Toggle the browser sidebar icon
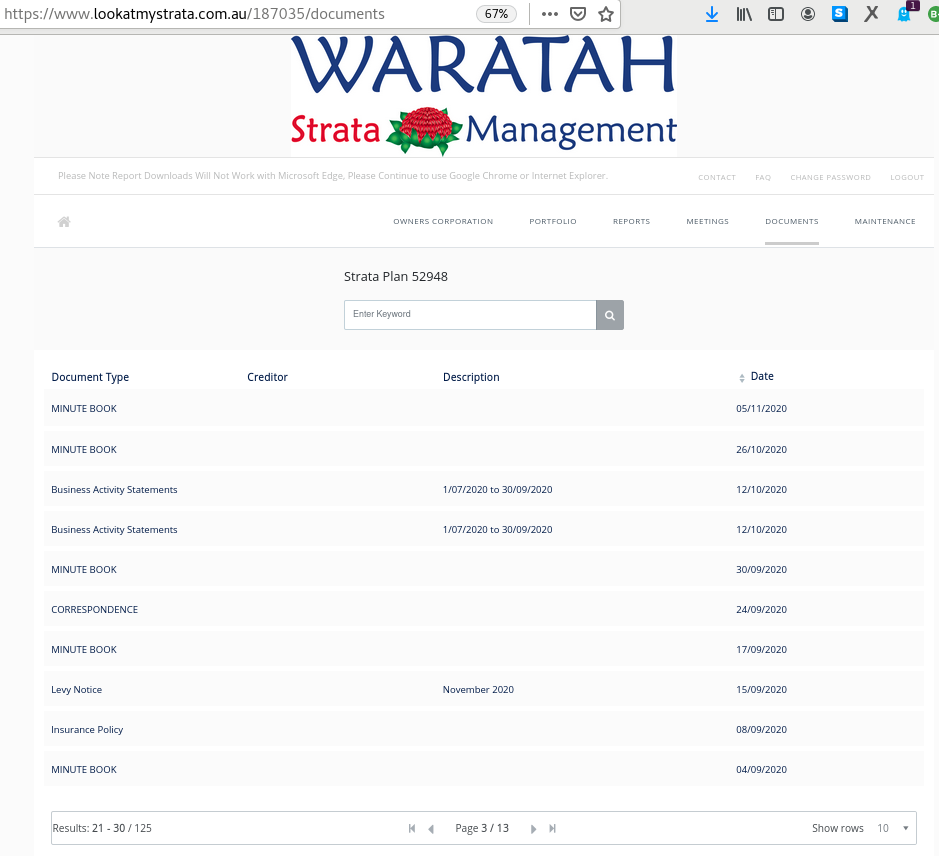The width and height of the screenshot is (939, 856). point(776,14)
